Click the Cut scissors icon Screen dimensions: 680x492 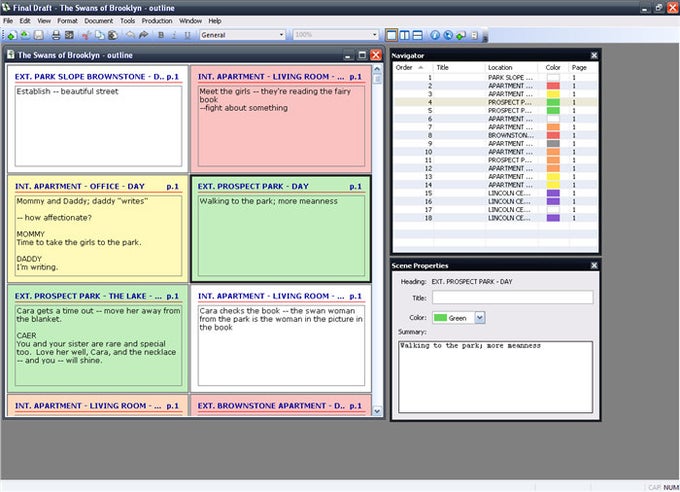[x=86, y=35]
